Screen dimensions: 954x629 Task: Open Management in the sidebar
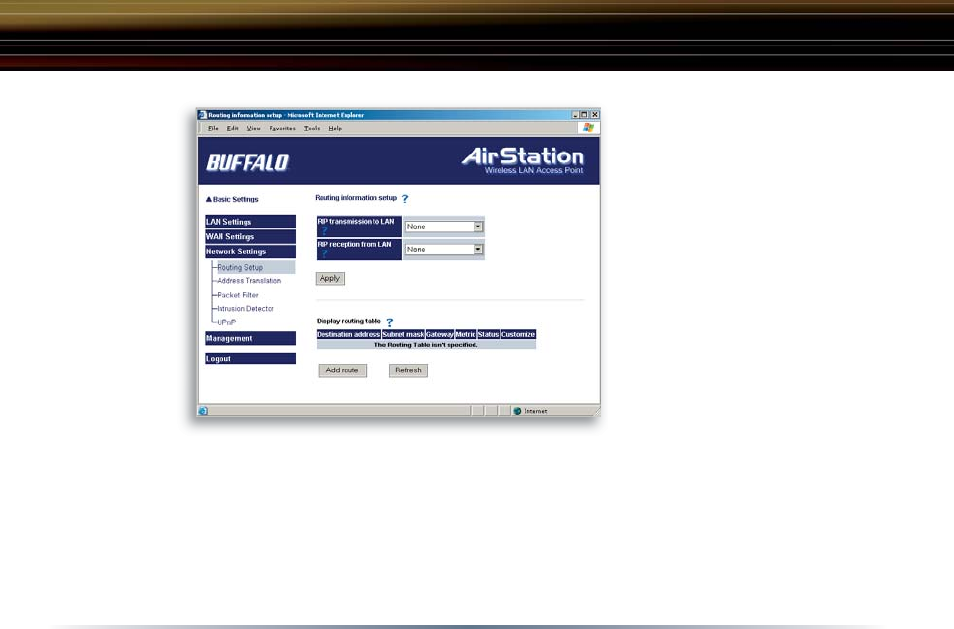(251, 338)
